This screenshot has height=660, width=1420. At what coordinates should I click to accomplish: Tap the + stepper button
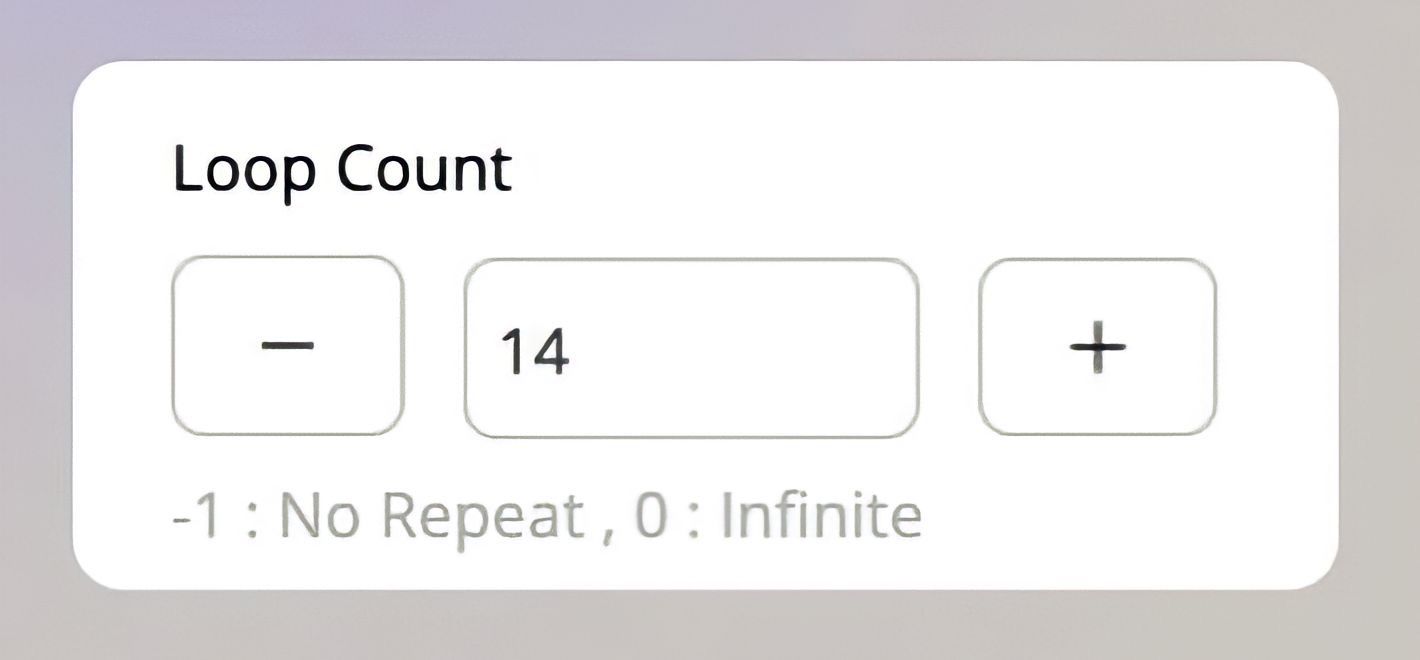(x=1097, y=346)
